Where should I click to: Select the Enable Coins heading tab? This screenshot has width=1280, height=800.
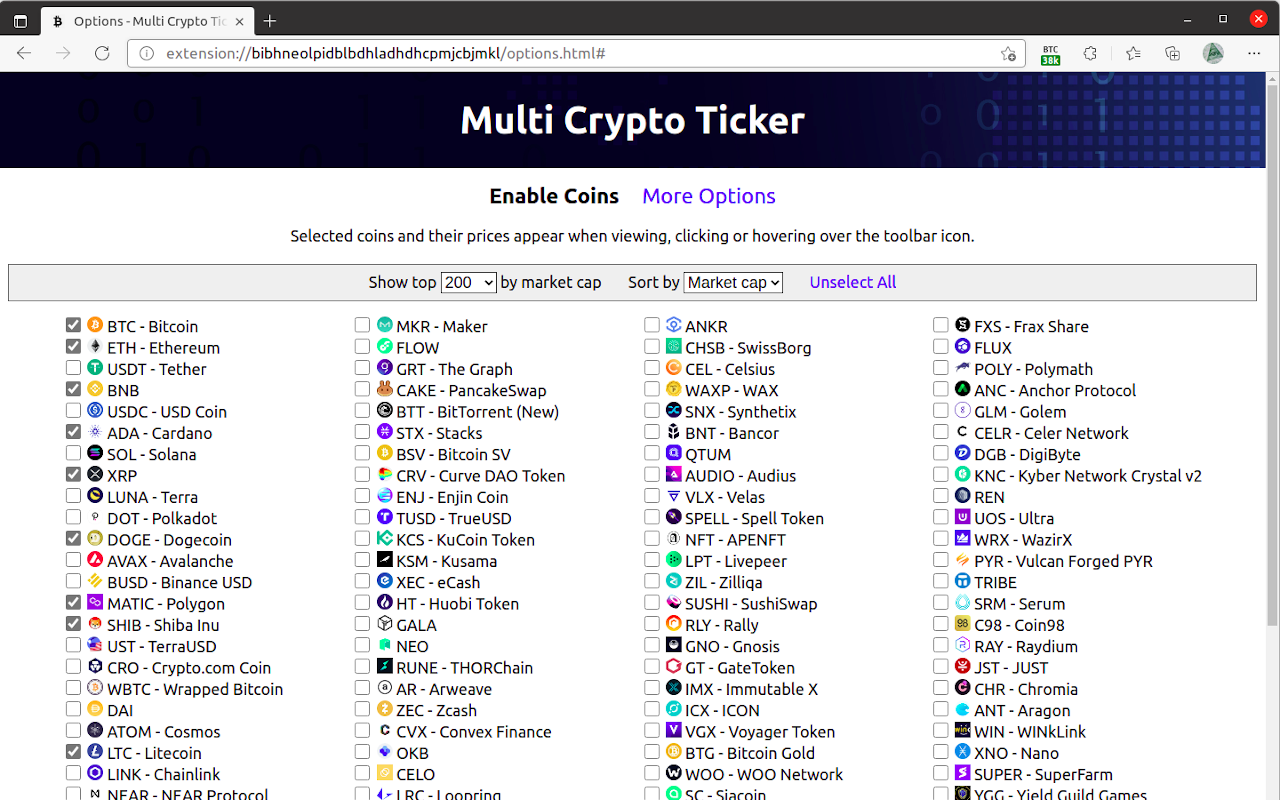pos(554,196)
